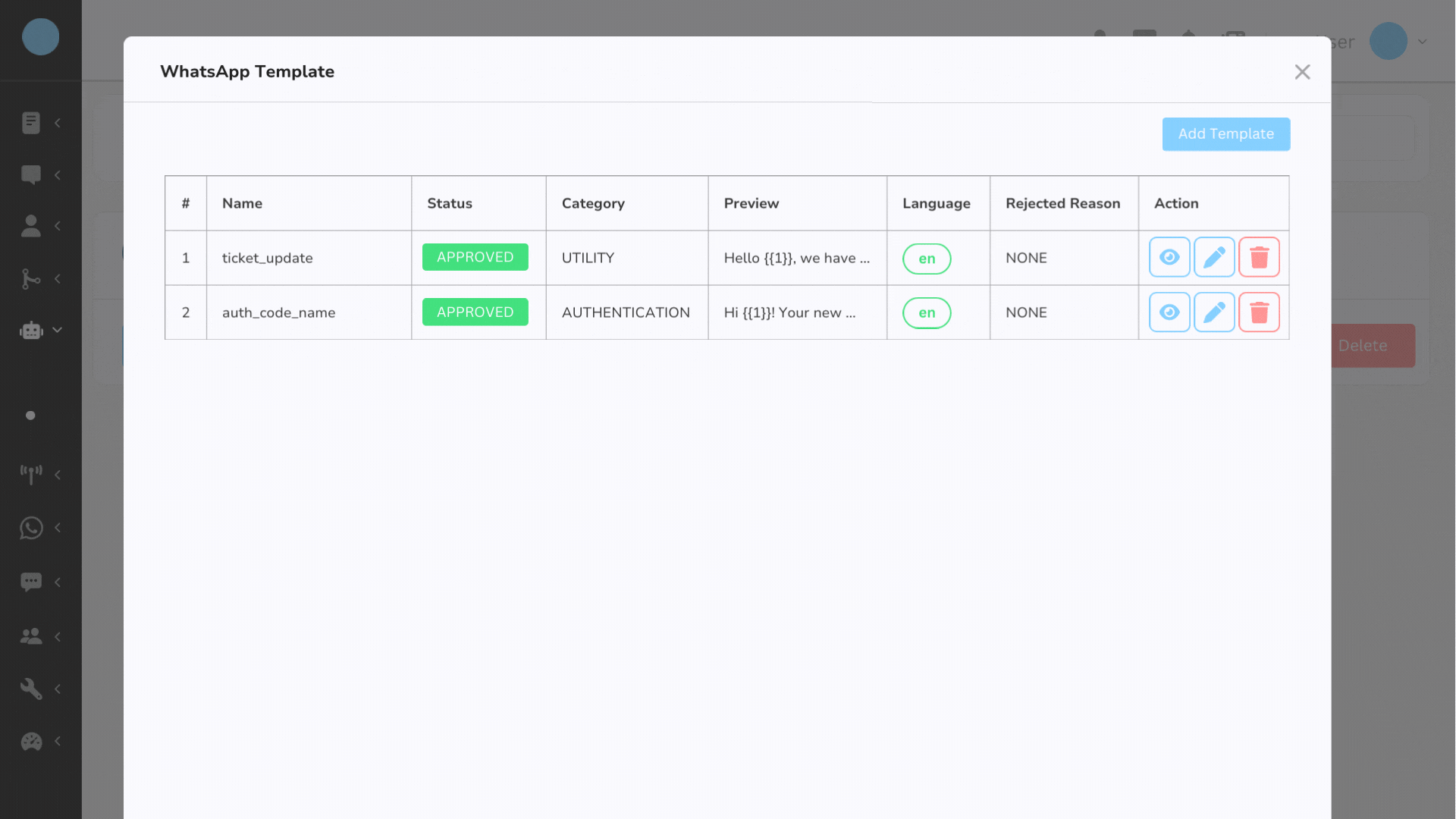
Task: Close the WhatsApp Template dialog
Action: point(1302,71)
